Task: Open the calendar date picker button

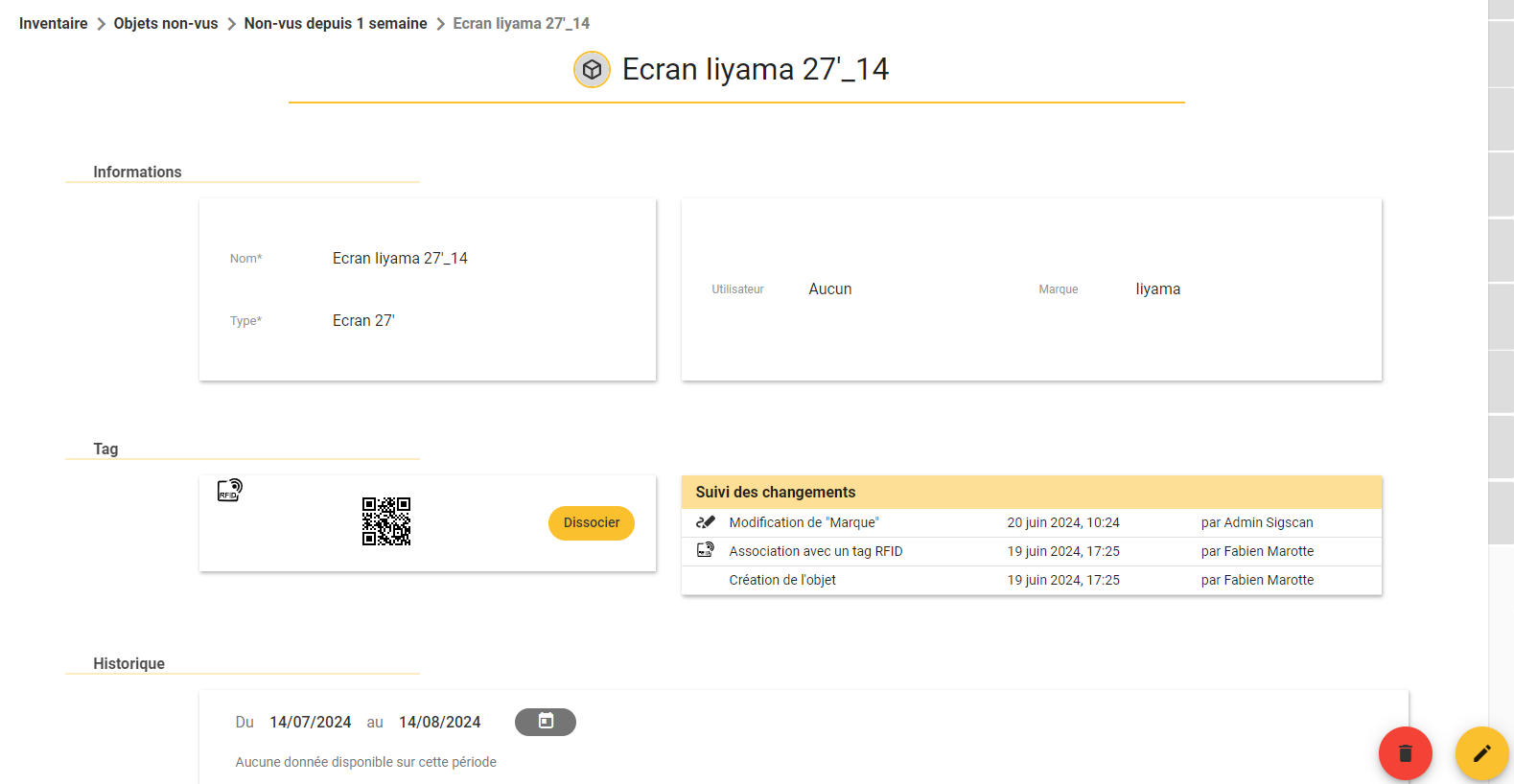Action: [546, 722]
